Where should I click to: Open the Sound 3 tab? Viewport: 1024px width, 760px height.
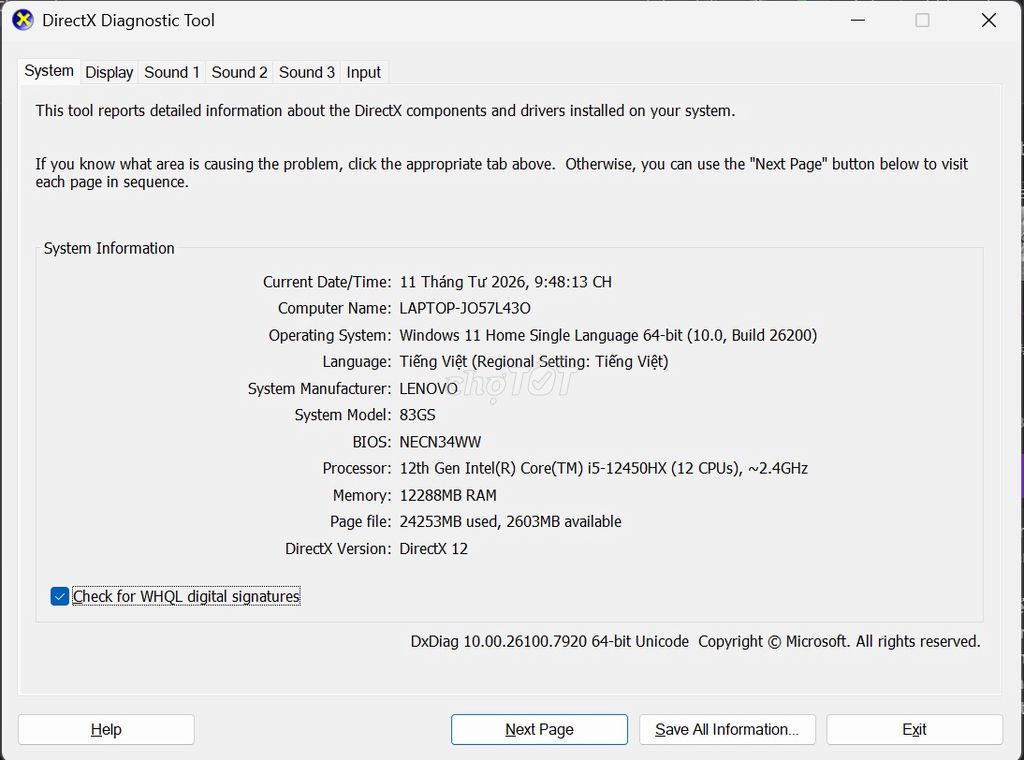307,72
